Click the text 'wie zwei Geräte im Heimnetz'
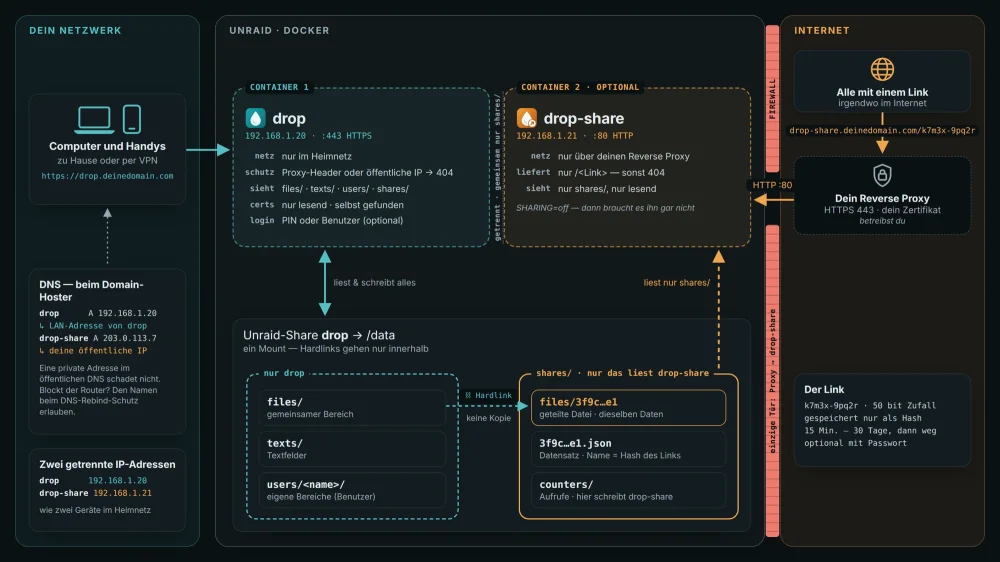This screenshot has height=562, width=1000. pos(95,510)
